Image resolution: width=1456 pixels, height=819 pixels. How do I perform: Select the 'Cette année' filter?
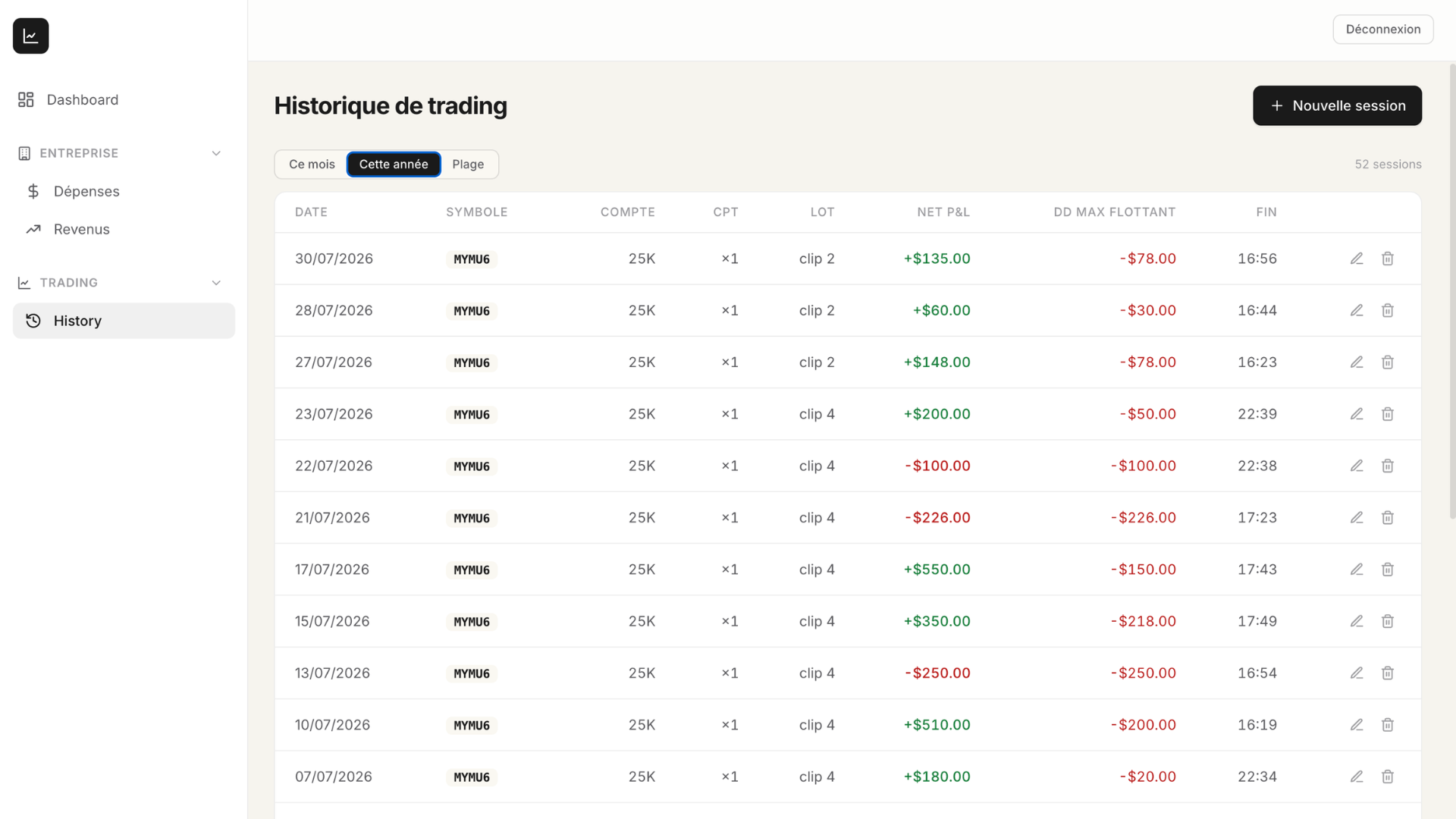click(x=394, y=165)
